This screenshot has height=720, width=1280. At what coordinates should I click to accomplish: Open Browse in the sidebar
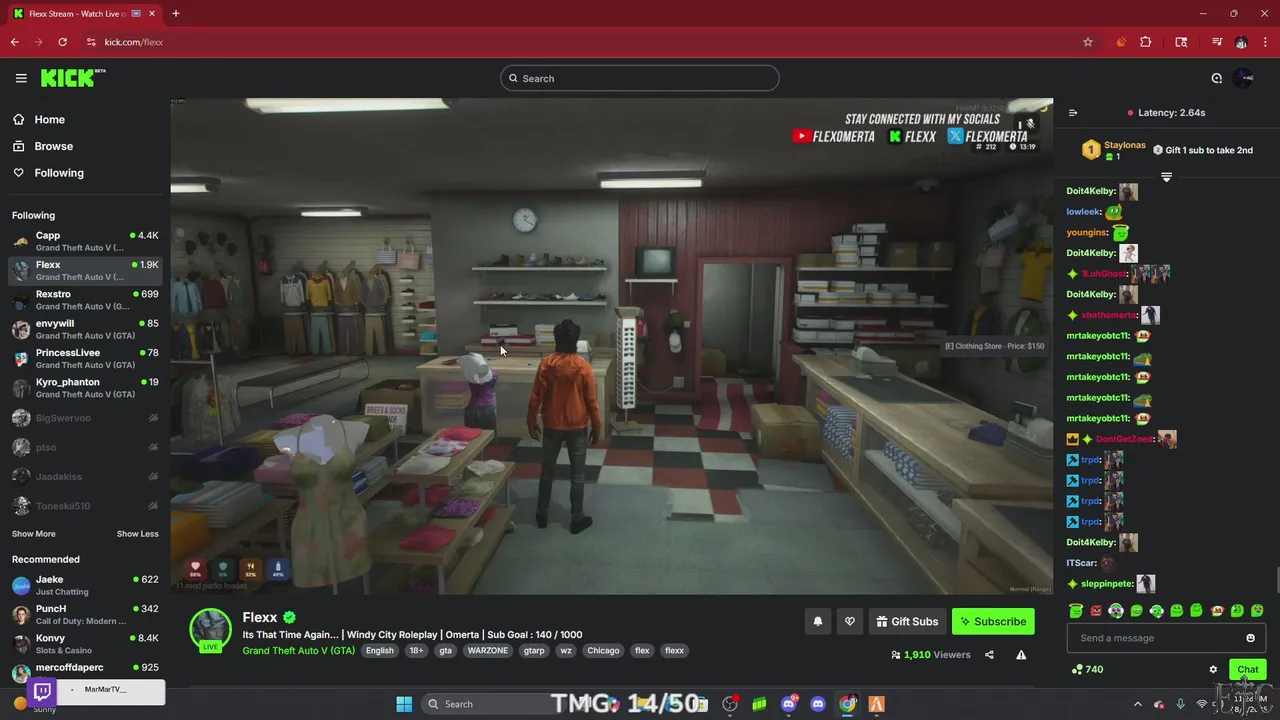pyautogui.click(x=53, y=146)
